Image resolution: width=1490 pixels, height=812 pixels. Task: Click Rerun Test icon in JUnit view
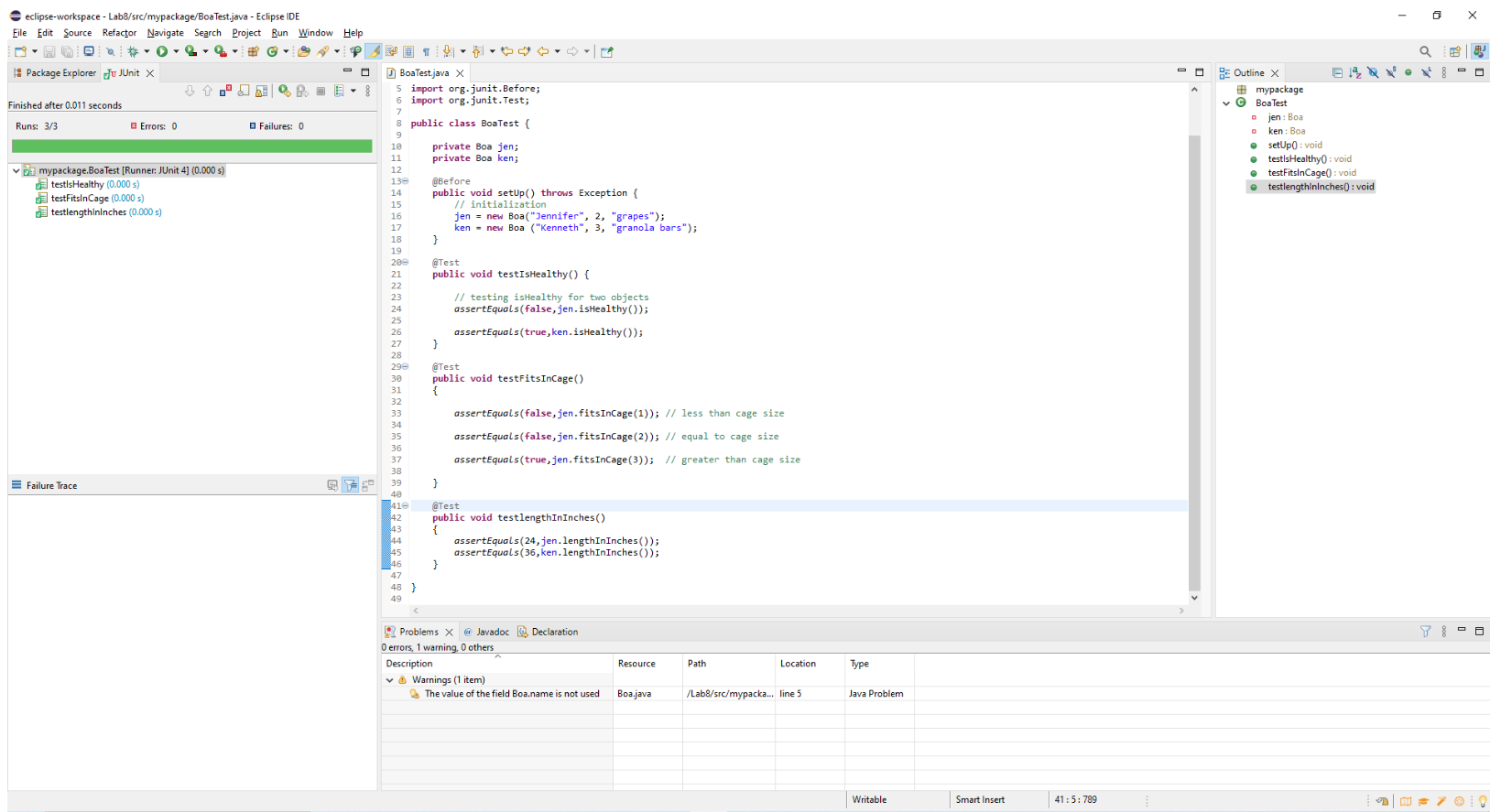tap(284, 91)
